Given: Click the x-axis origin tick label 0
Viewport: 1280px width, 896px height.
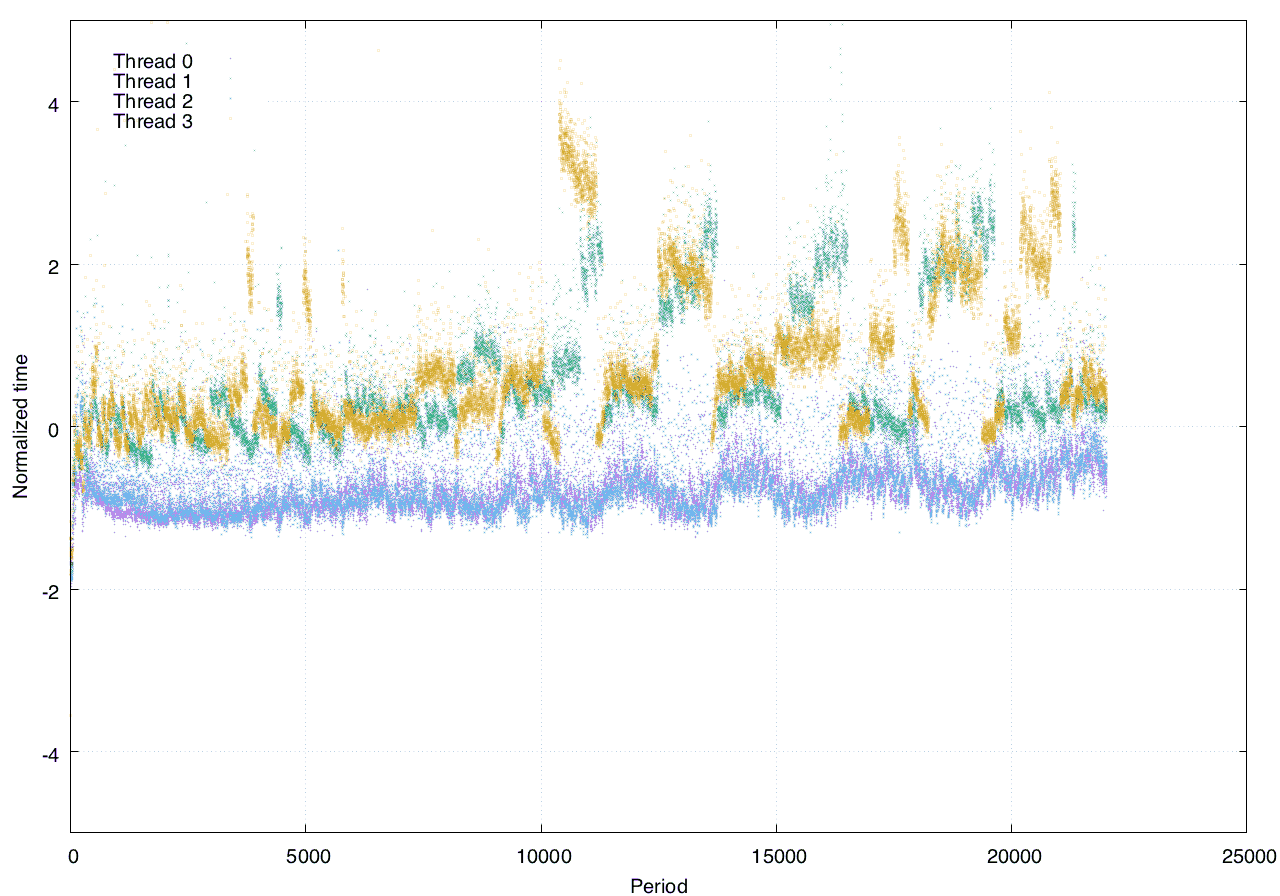Looking at the screenshot, I should (72, 857).
